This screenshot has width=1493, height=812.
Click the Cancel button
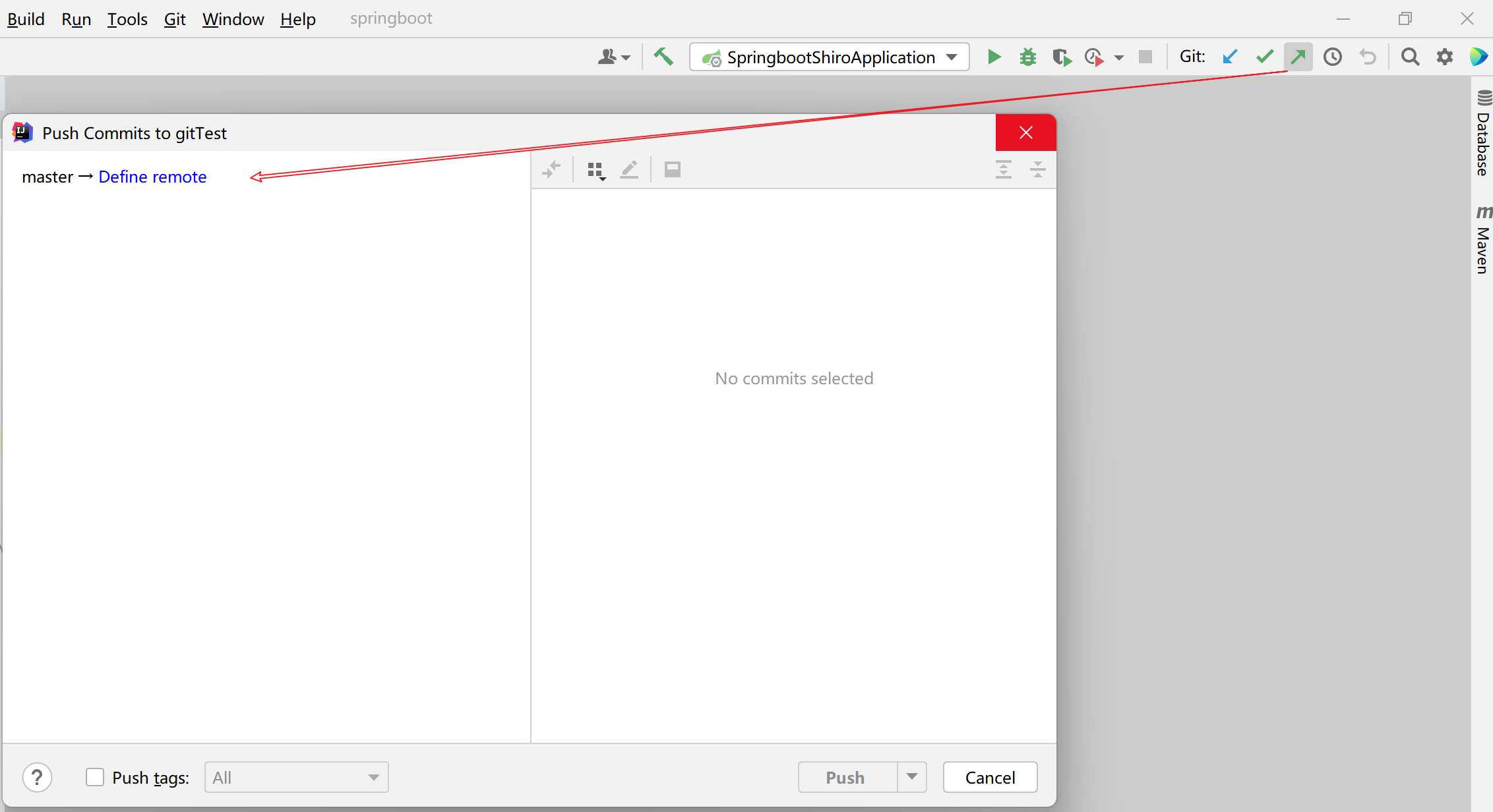point(990,777)
